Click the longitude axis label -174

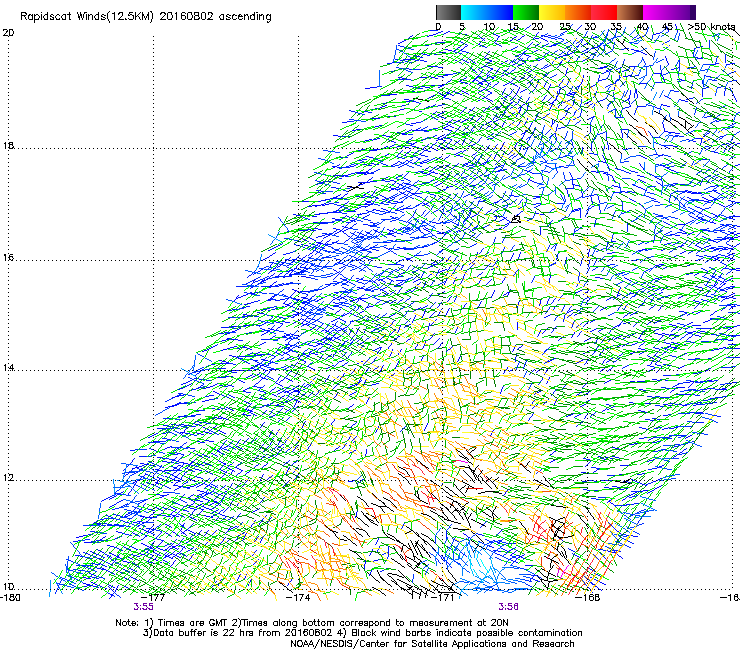coord(299,598)
